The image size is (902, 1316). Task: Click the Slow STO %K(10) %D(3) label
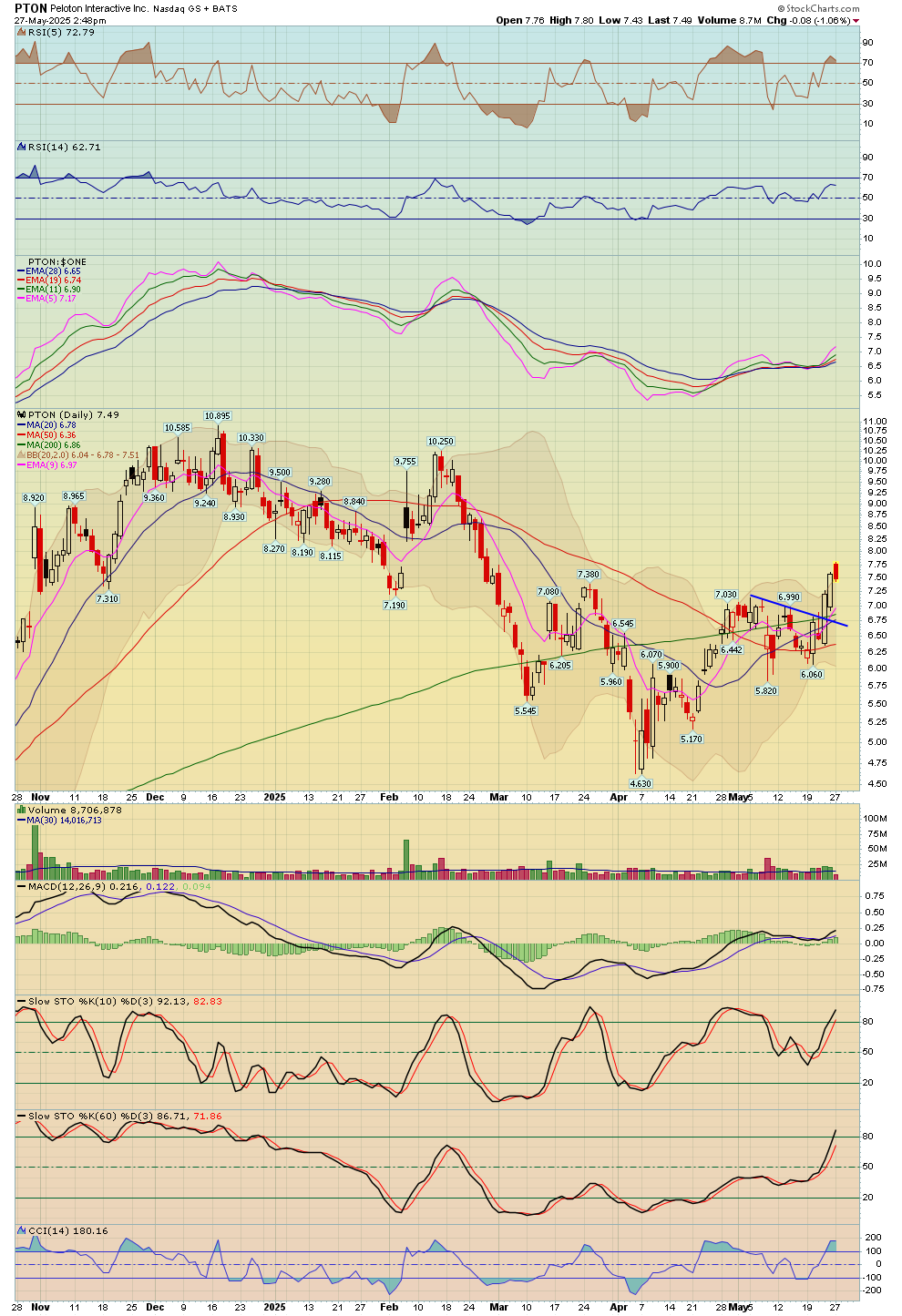point(91,1001)
